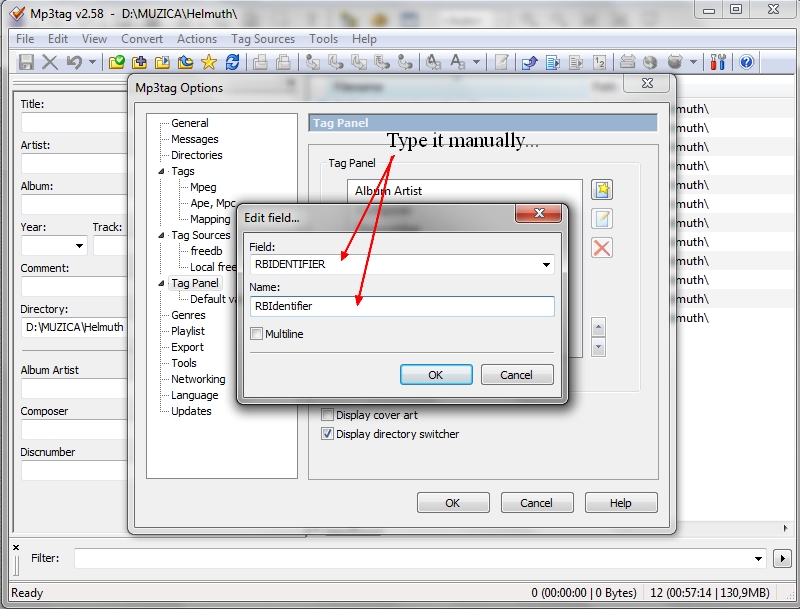Click the Name input field
The width and height of the screenshot is (800, 609).
(402, 306)
